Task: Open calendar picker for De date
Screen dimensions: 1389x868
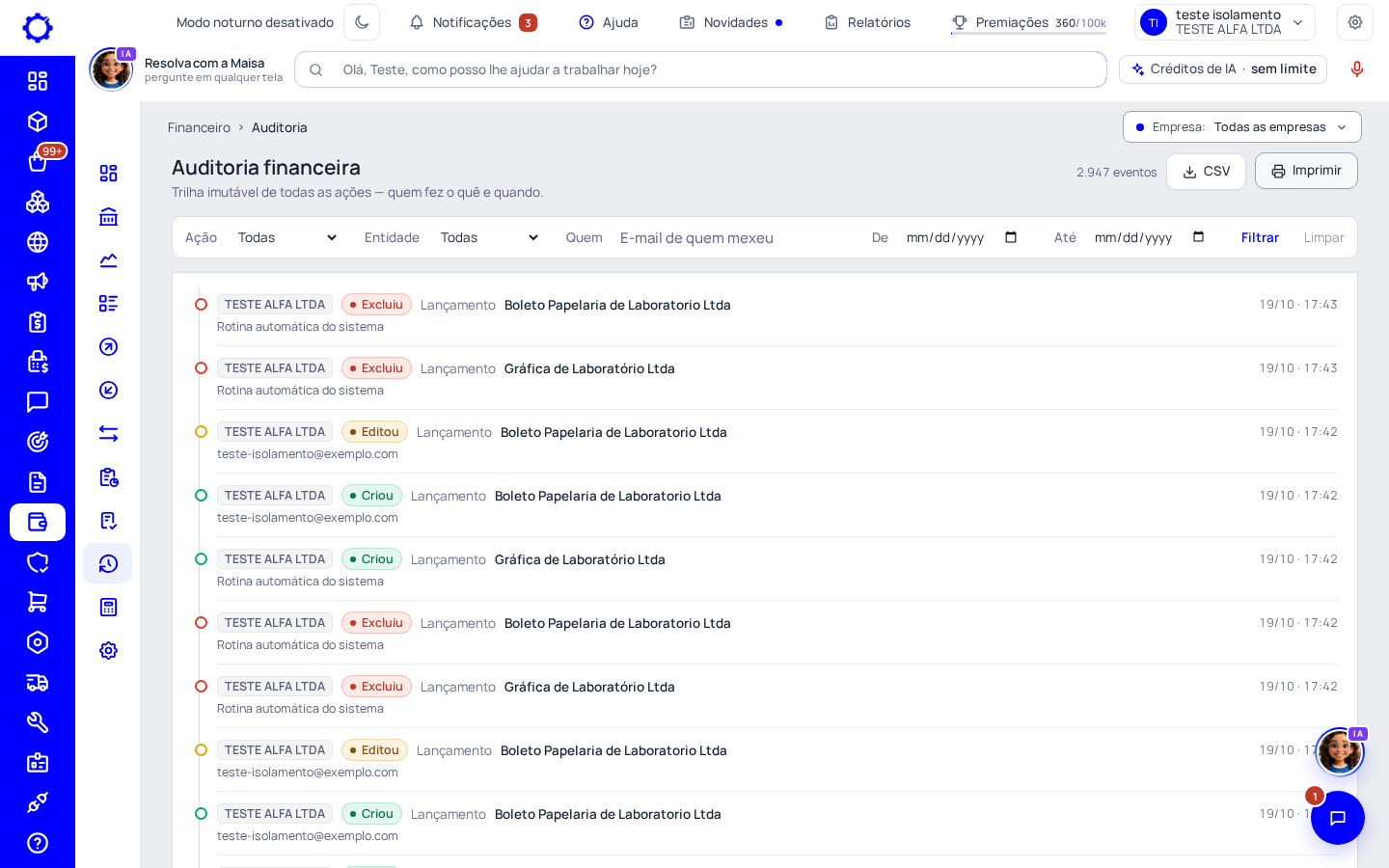Action: pos(1011,237)
